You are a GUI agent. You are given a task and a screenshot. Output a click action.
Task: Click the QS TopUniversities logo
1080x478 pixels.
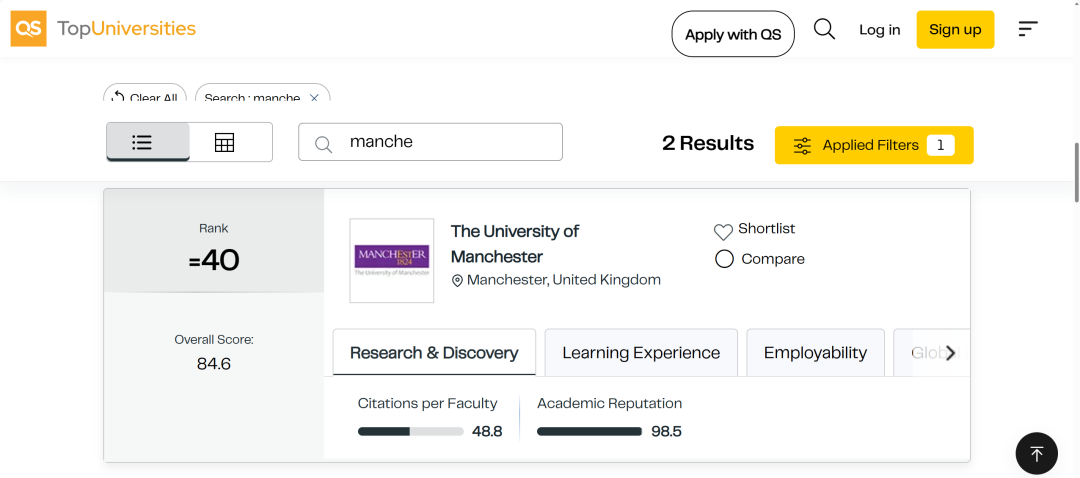click(x=103, y=29)
